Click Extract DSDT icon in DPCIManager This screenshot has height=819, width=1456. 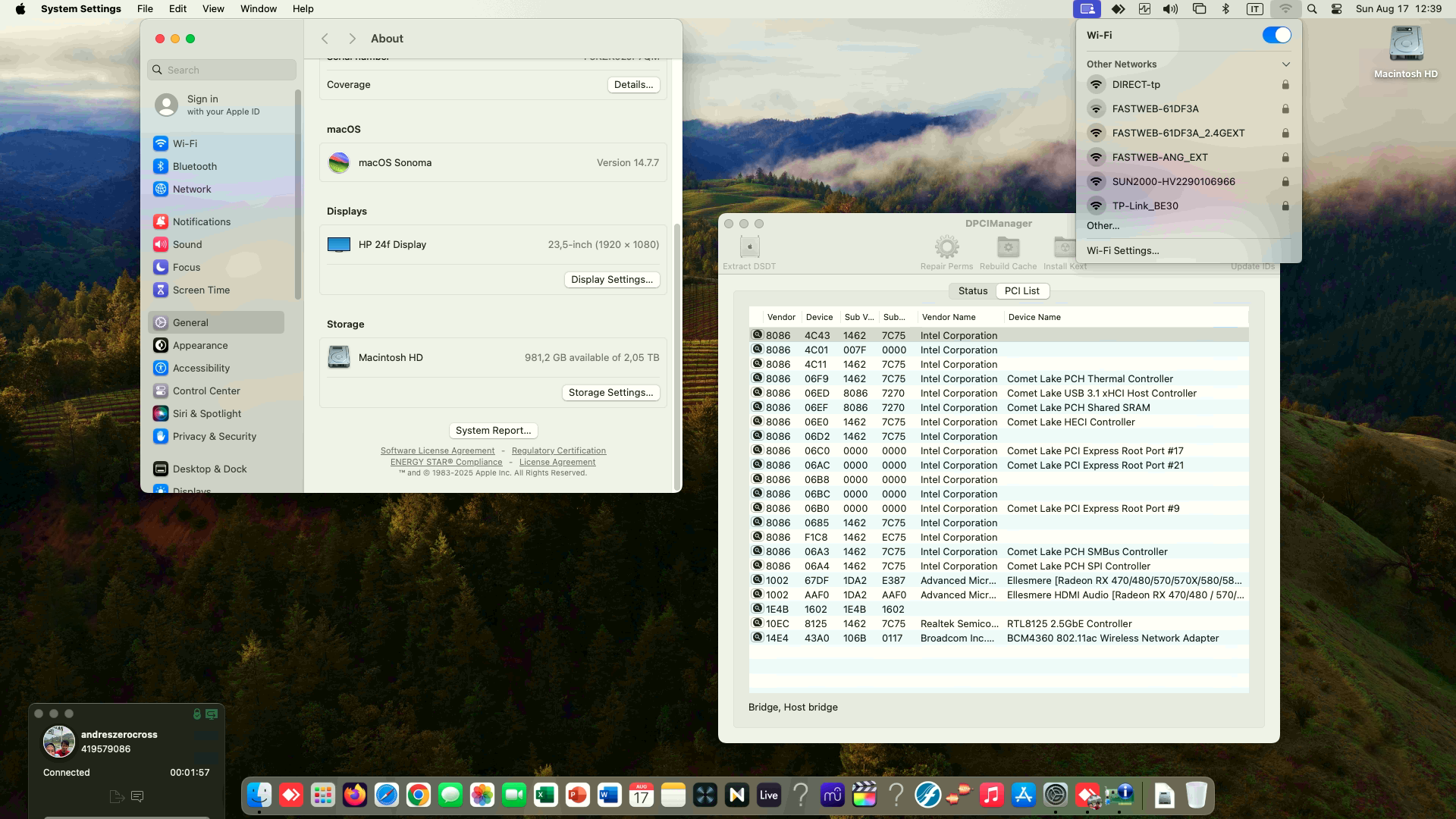749,246
